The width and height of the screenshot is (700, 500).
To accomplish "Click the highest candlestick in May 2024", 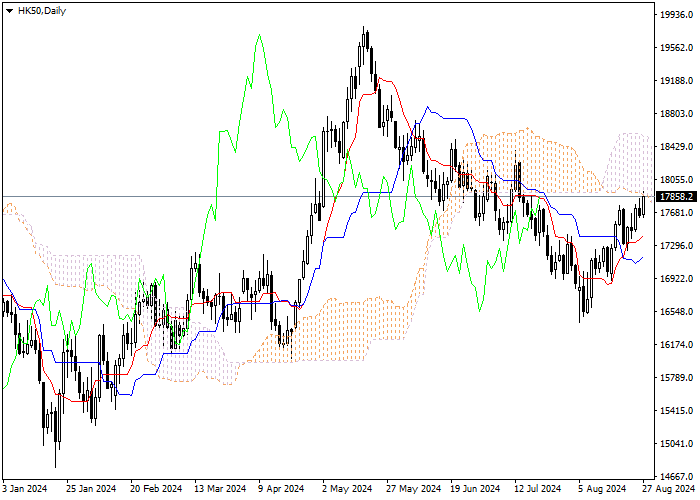I will (363, 38).
